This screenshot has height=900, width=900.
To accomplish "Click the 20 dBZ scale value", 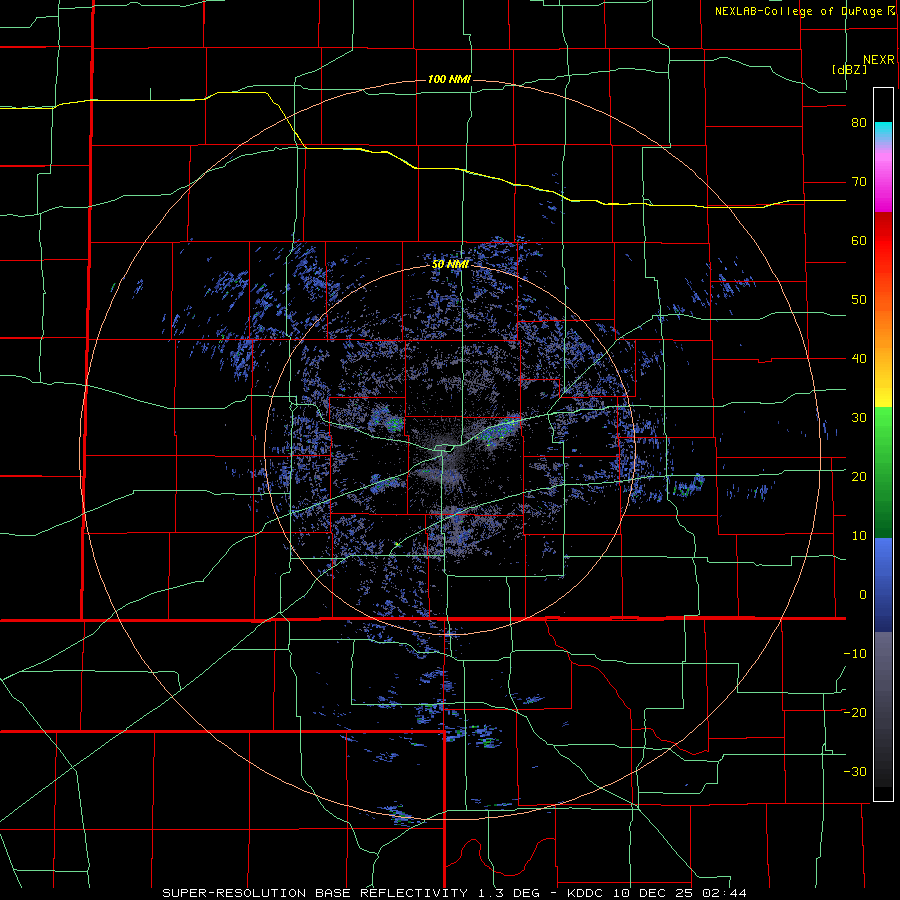I will 859,476.
